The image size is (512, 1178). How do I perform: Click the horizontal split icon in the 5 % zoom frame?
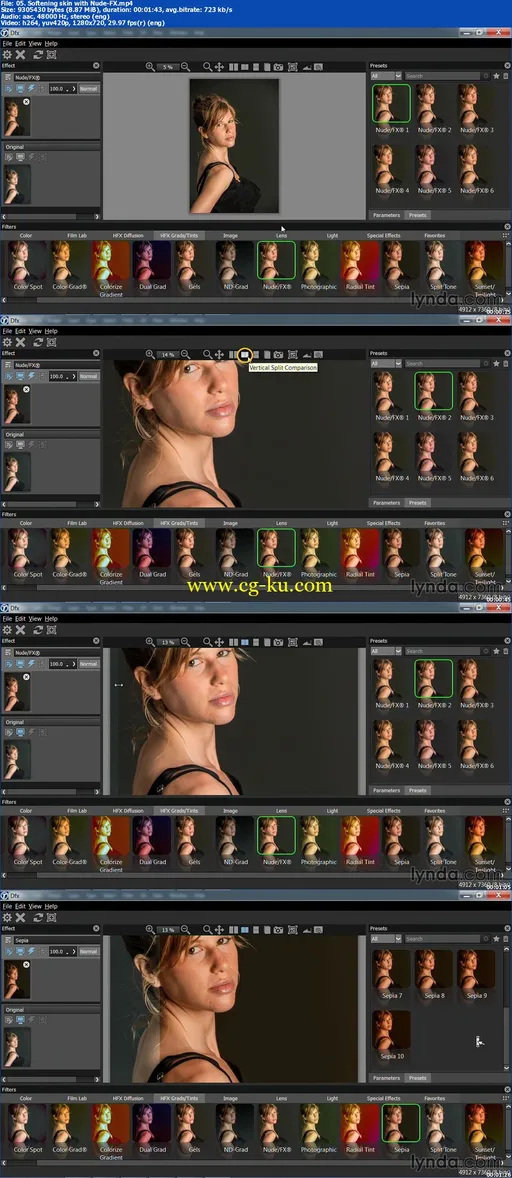pyautogui.click(x=256, y=67)
